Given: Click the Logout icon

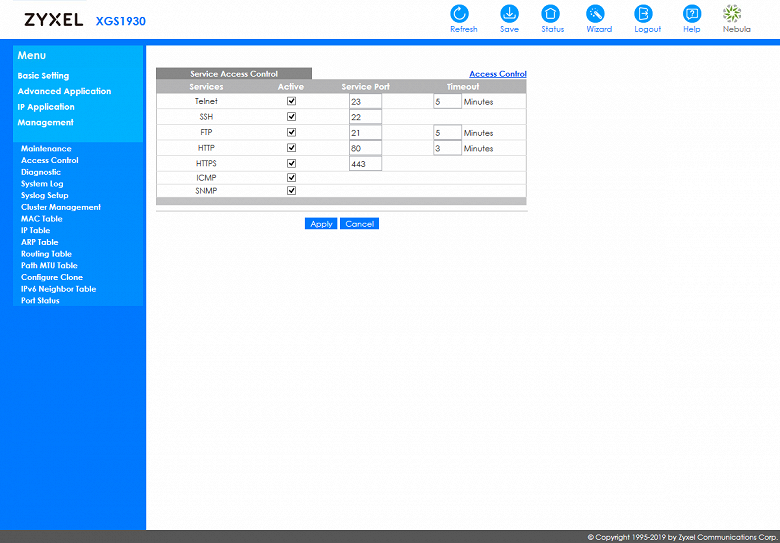Looking at the screenshot, I should point(643,13).
